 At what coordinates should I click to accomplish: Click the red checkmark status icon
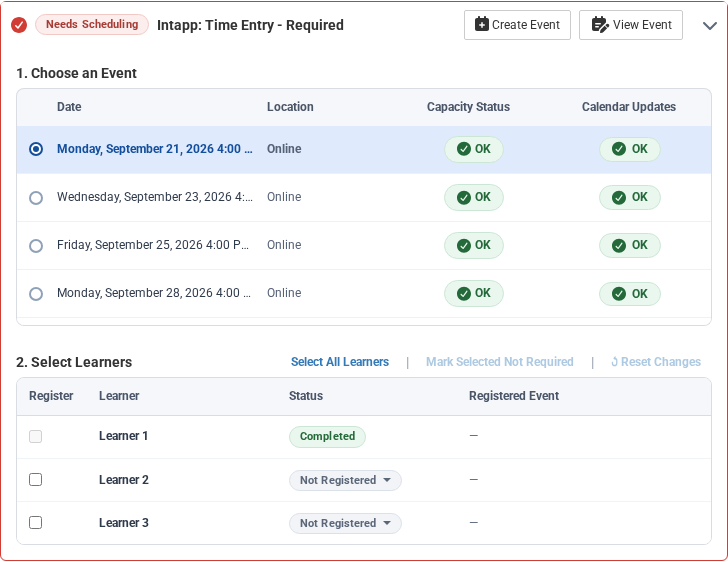click(x=19, y=25)
